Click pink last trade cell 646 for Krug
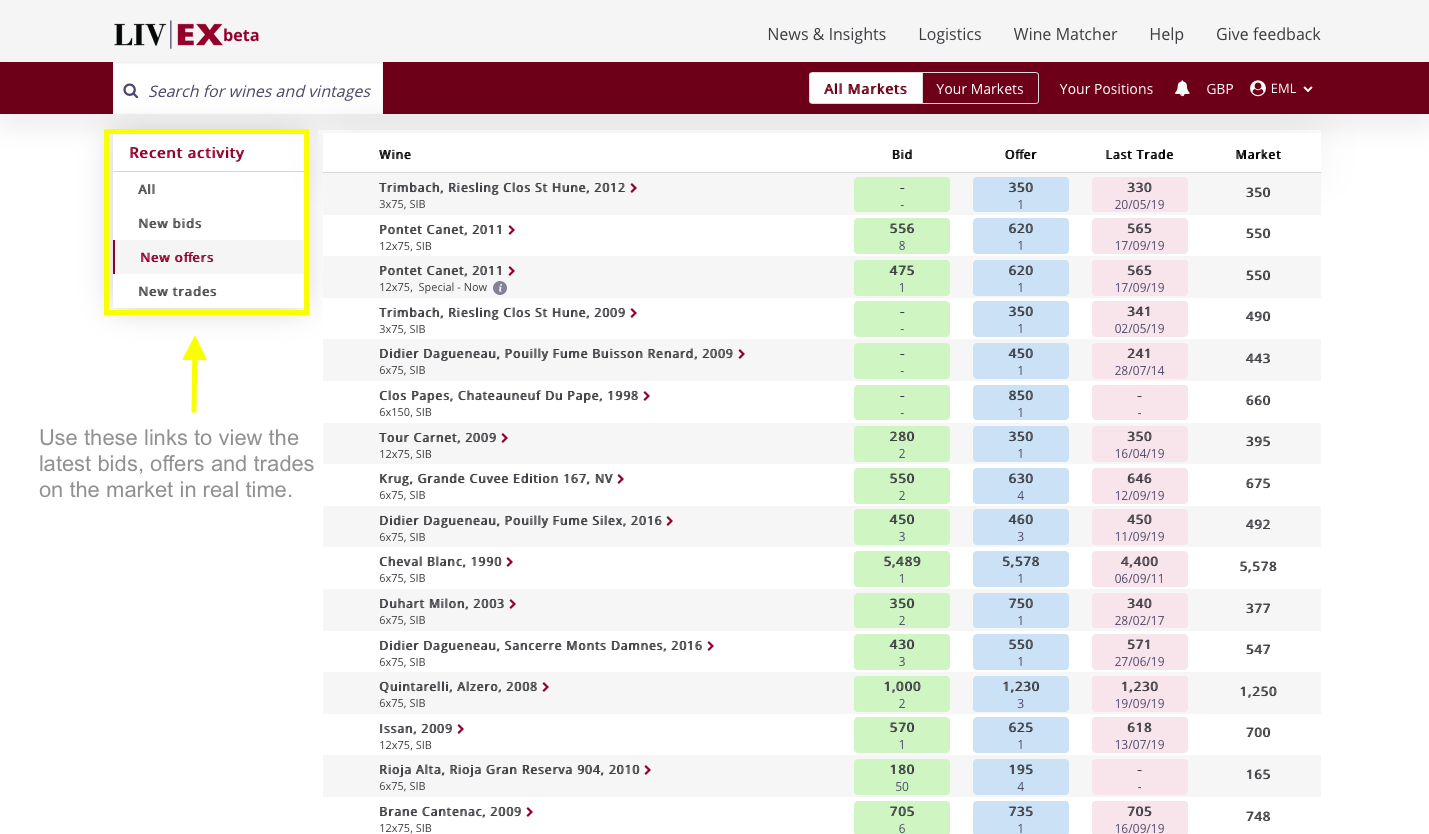The height and width of the screenshot is (834, 1429). [1140, 486]
